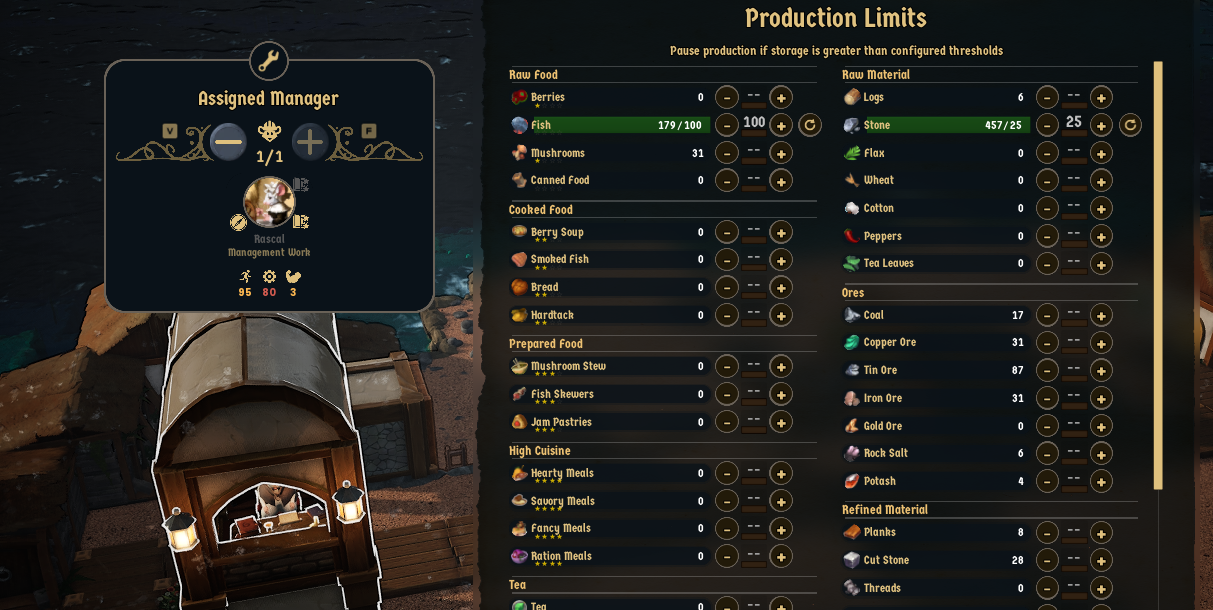Increase the Berries production limit
The height and width of the screenshot is (610, 1213).
tap(781, 98)
